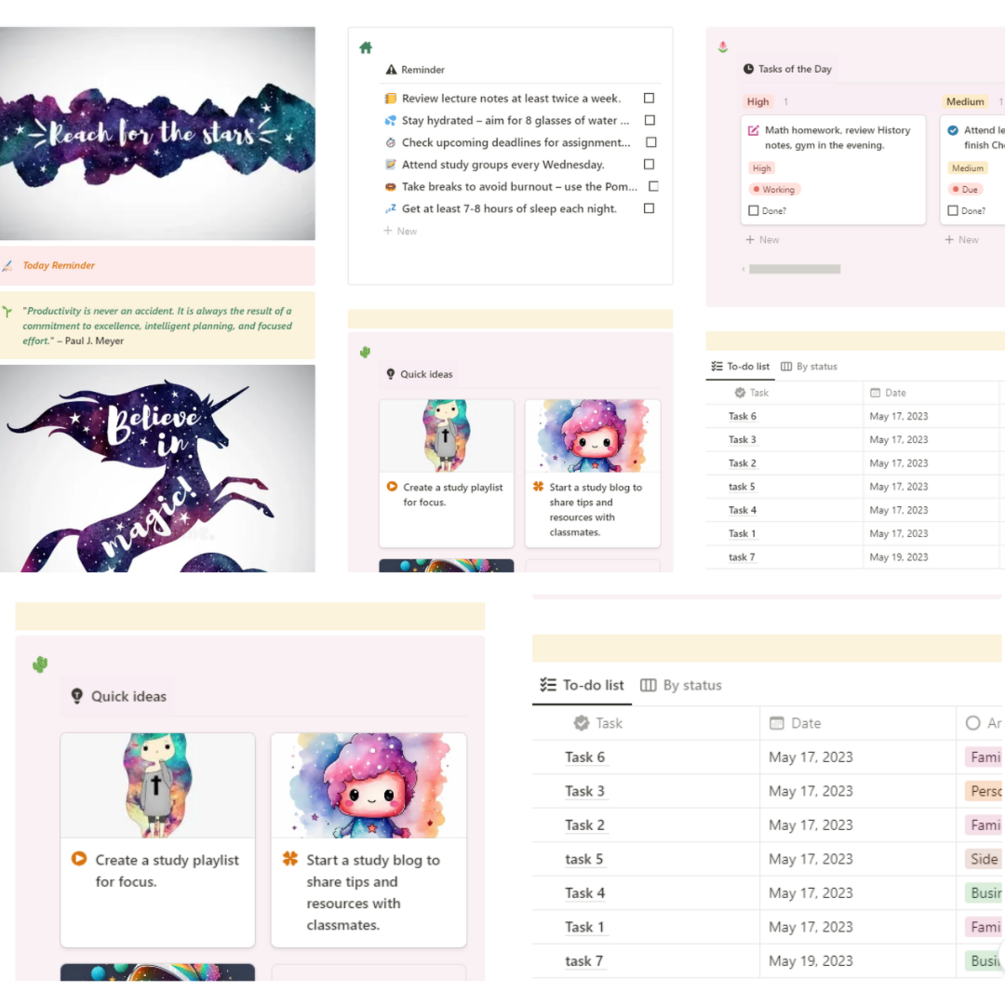
Task: Click the lightbulb icon next to upper Quick ideas
Action: [390, 374]
